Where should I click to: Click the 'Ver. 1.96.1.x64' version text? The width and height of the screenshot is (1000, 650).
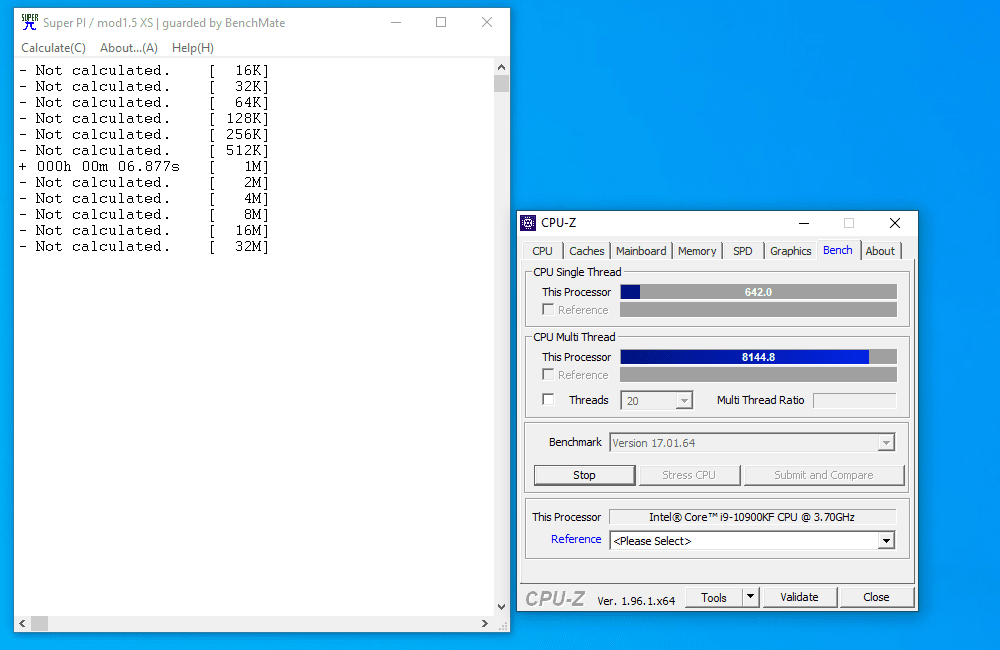coord(636,601)
